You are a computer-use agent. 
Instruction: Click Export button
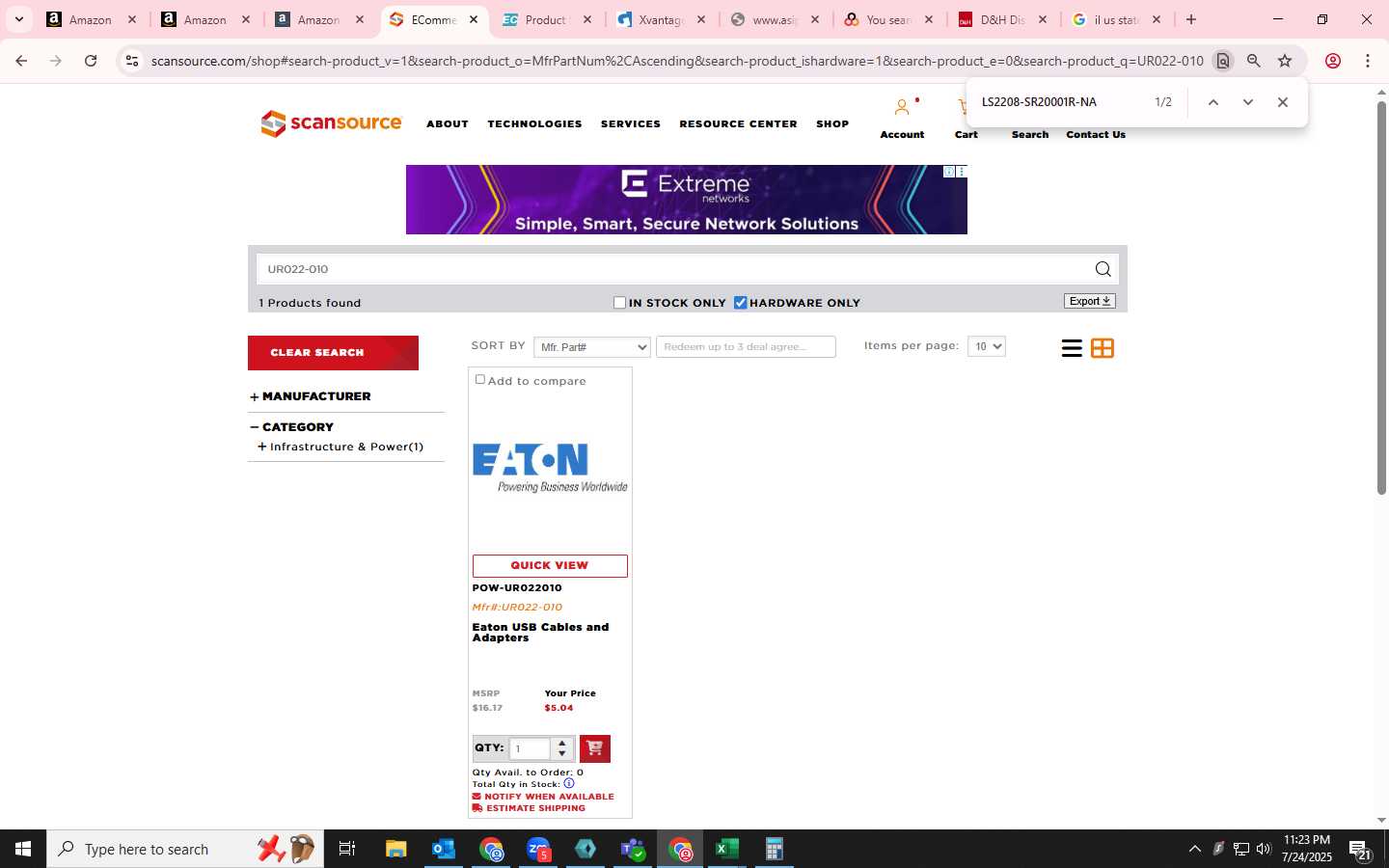pos(1090,301)
